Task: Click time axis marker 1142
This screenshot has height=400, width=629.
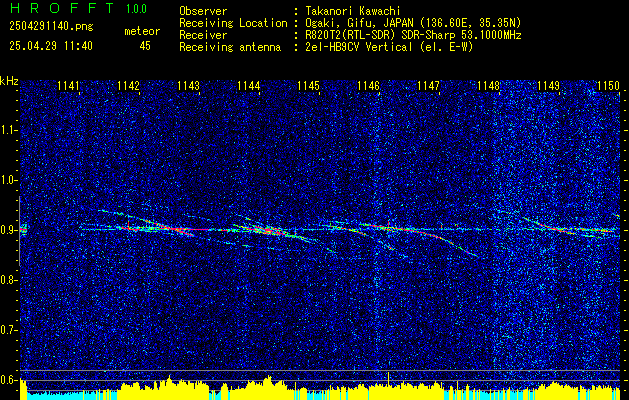Action: (128, 86)
